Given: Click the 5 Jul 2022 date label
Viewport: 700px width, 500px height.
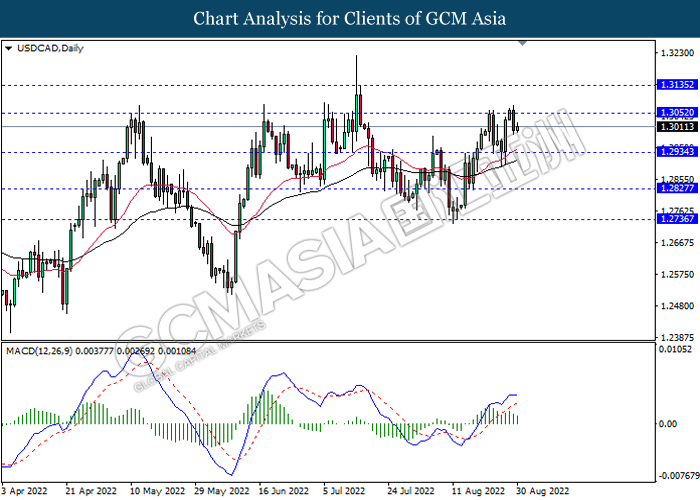Looking at the screenshot, I should [344, 491].
